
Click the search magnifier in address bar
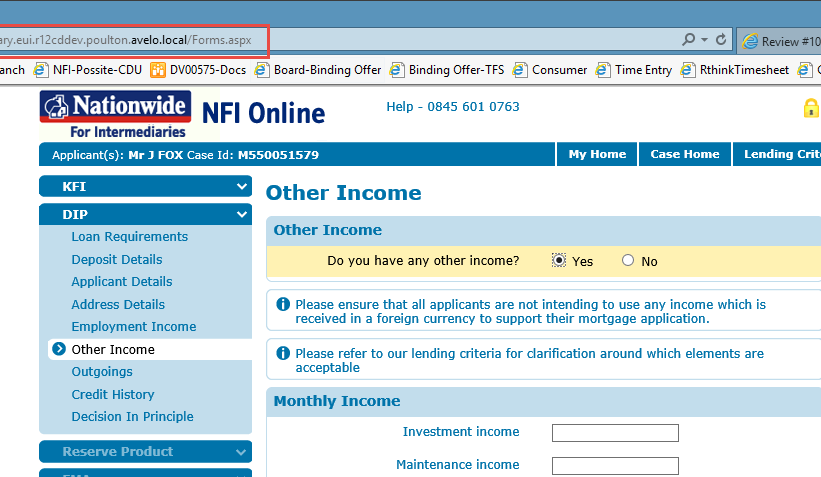click(688, 40)
